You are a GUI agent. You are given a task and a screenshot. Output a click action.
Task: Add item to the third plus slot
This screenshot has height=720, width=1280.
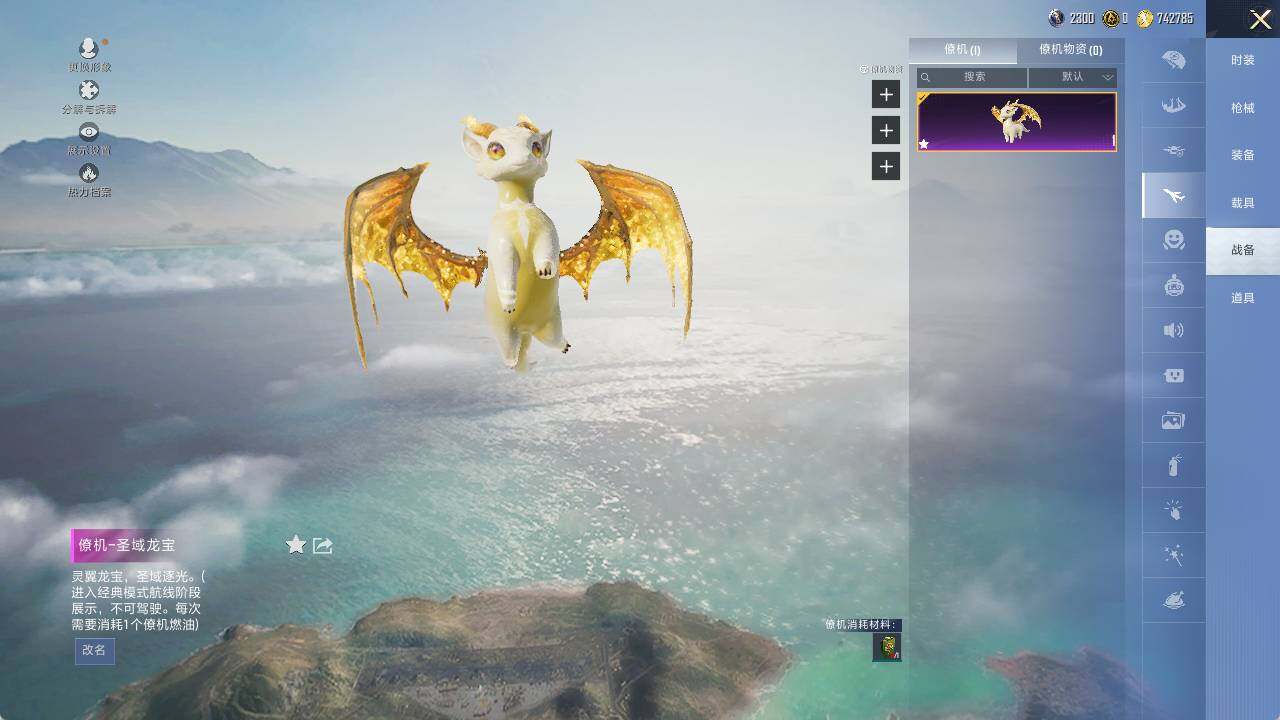tap(886, 166)
